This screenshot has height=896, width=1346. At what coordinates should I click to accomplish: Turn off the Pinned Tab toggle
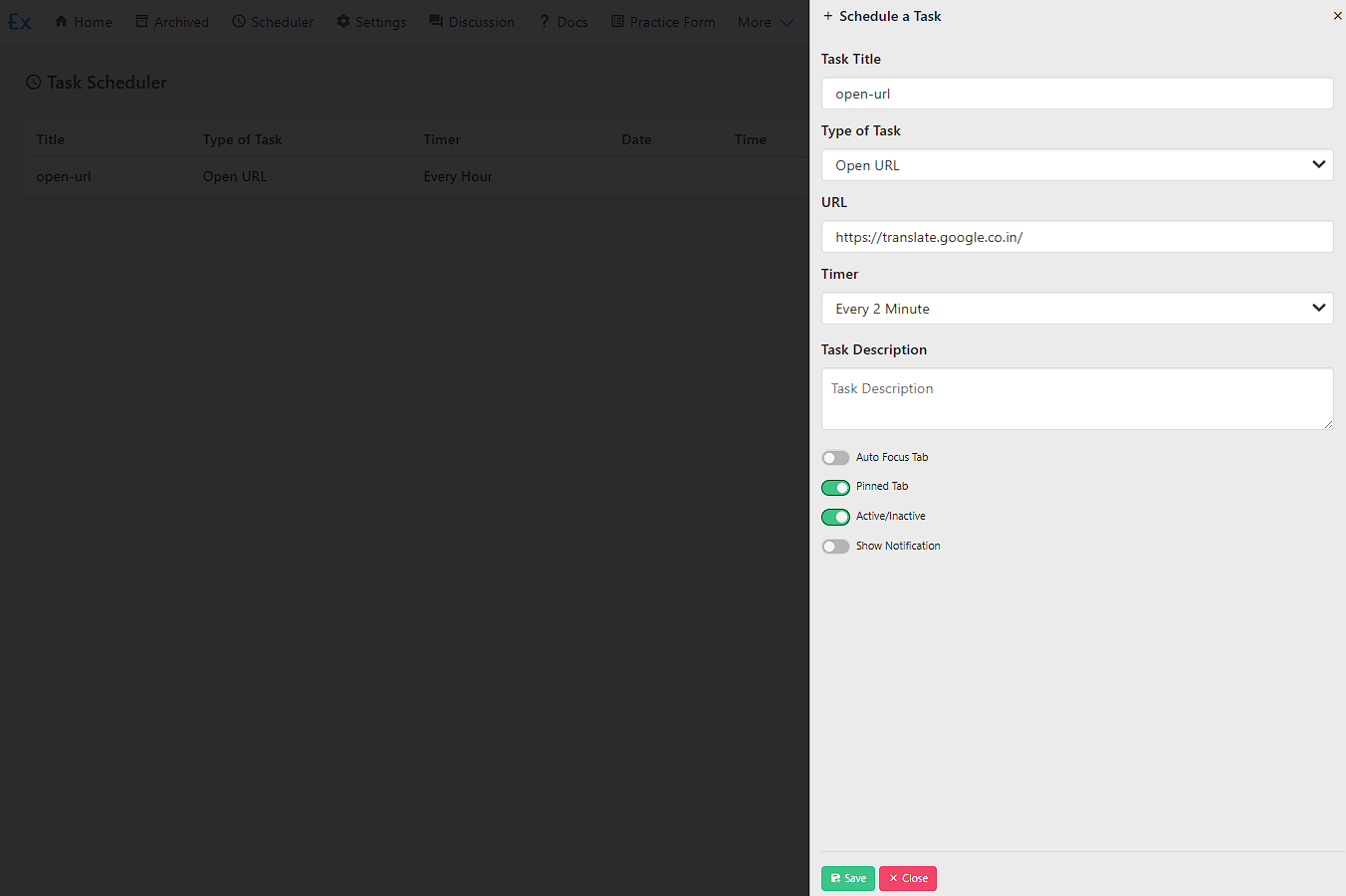[835, 487]
